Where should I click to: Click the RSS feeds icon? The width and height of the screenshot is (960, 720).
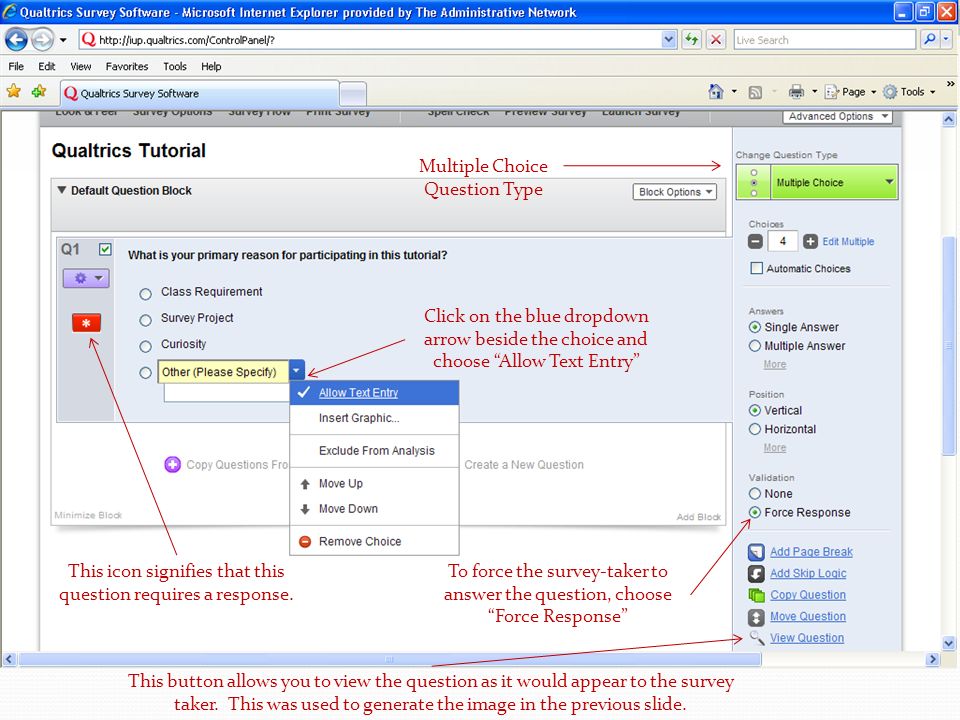click(756, 92)
